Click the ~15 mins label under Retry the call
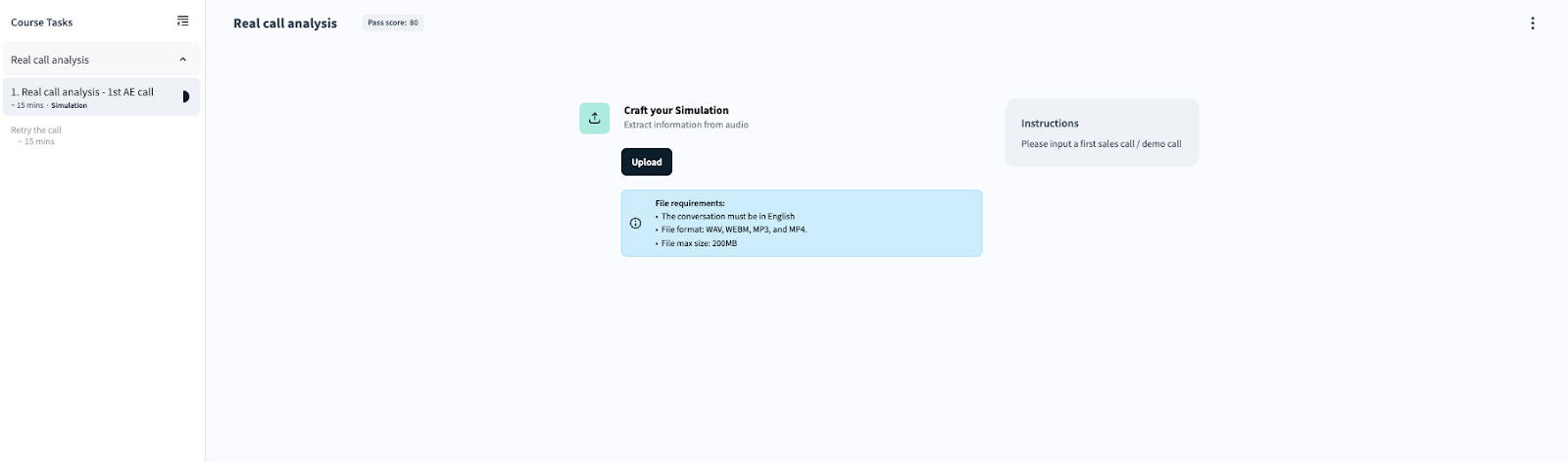 [37, 142]
